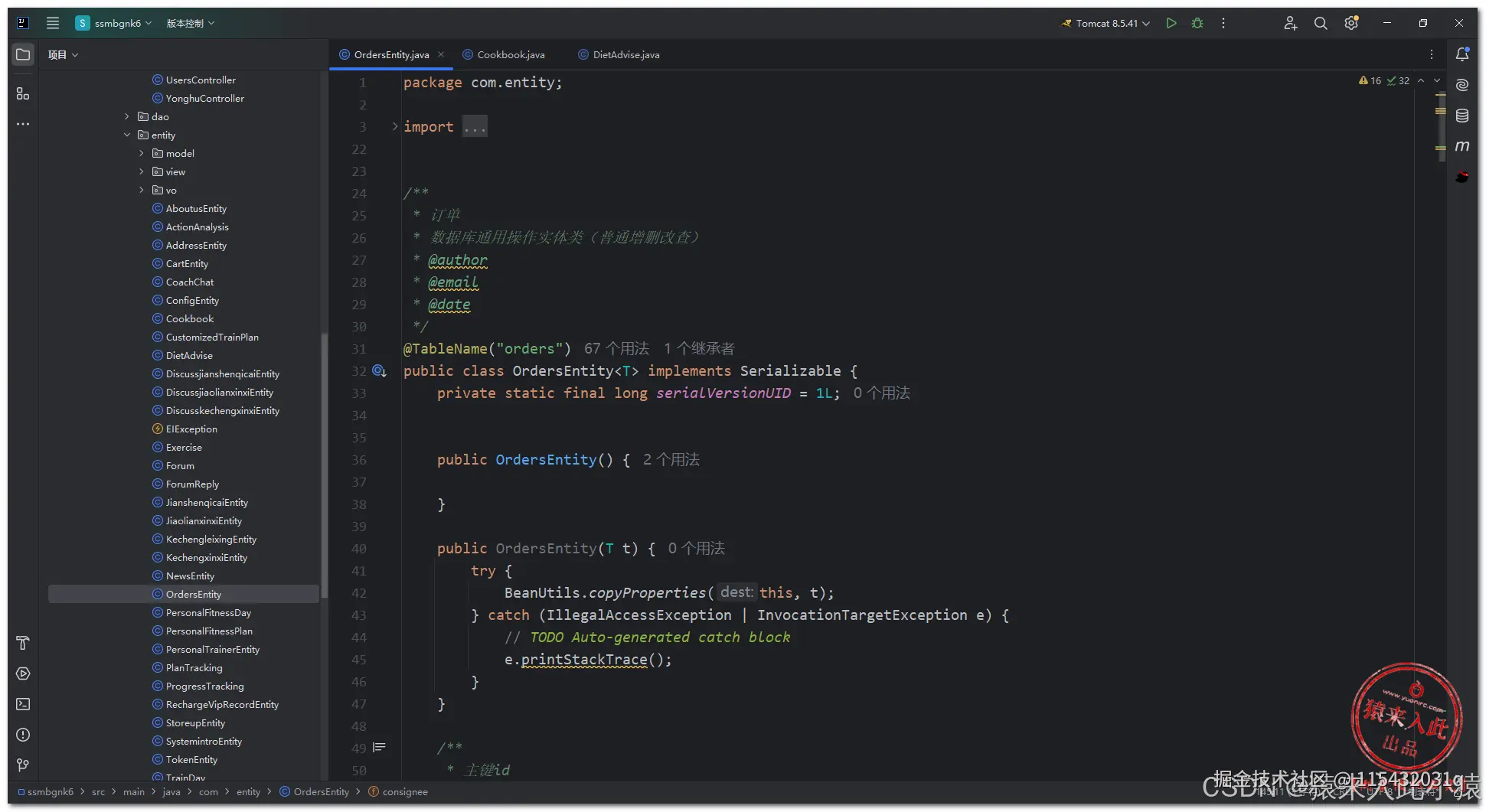The height and width of the screenshot is (812, 1486).
Task: Click the line 49 gutter doc-render icon
Action: (379, 748)
